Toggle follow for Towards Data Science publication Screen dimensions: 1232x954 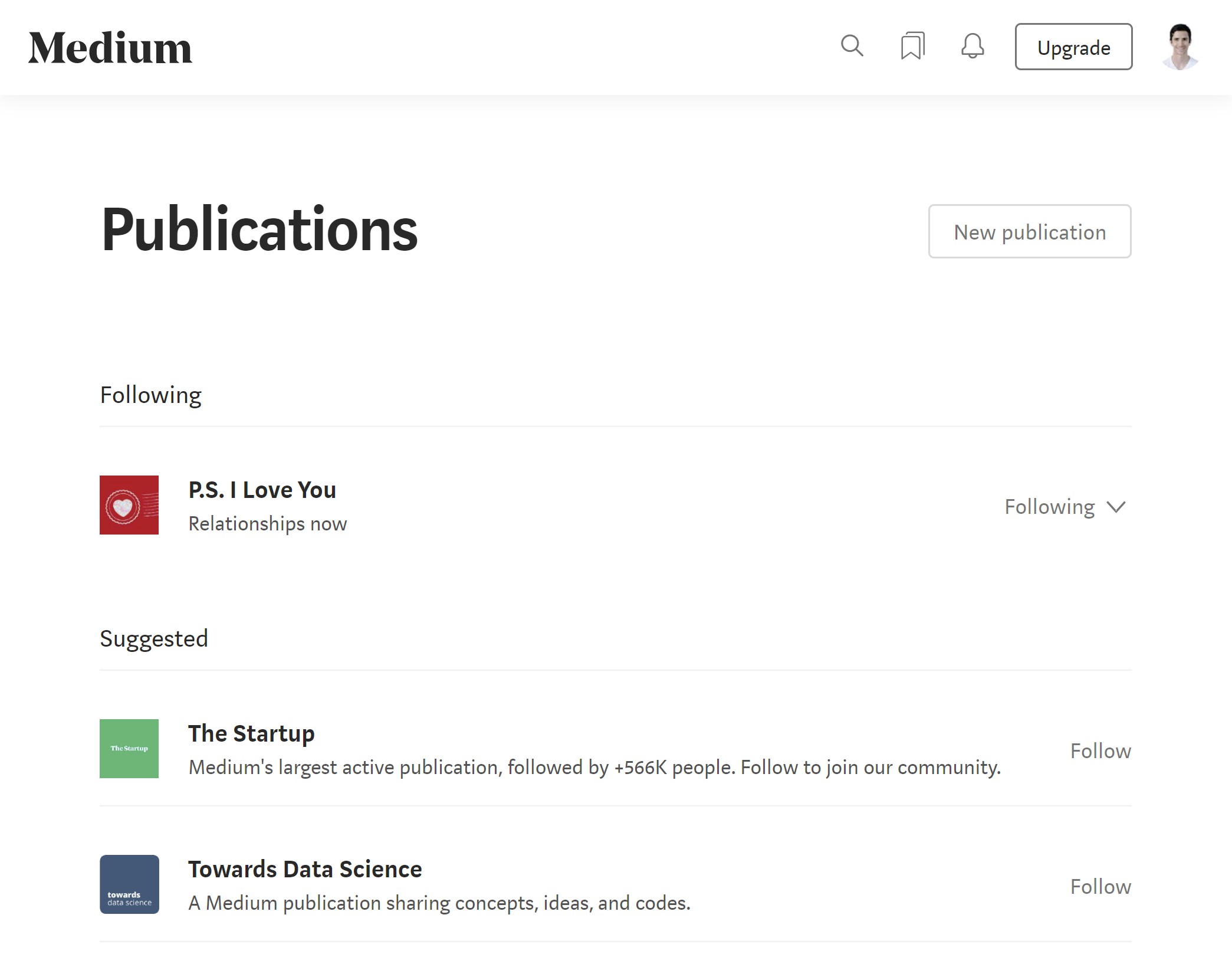tap(1101, 886)
